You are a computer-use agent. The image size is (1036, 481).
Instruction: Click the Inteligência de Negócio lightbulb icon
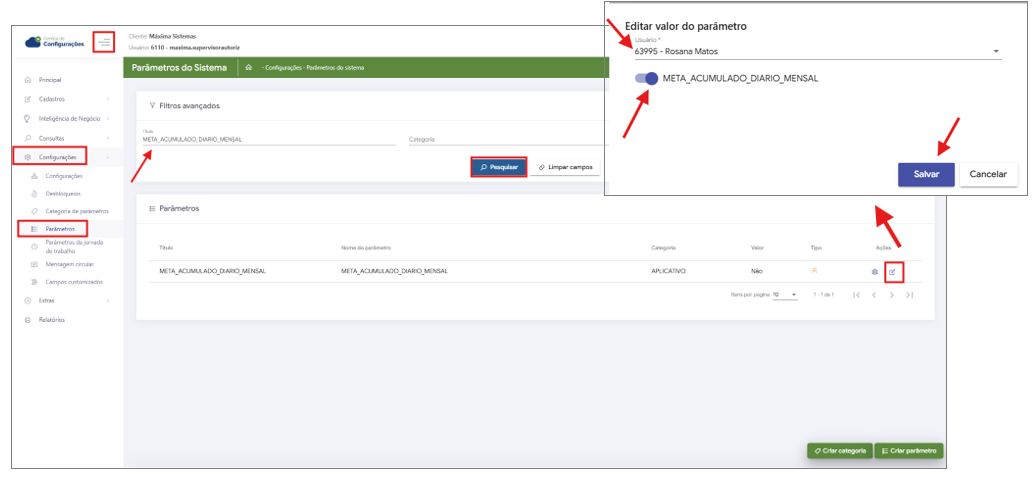click(x=27, y=119)
